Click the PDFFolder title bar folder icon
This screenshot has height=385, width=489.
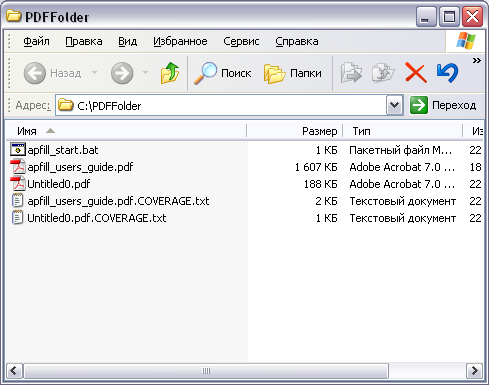pos(13,15)
